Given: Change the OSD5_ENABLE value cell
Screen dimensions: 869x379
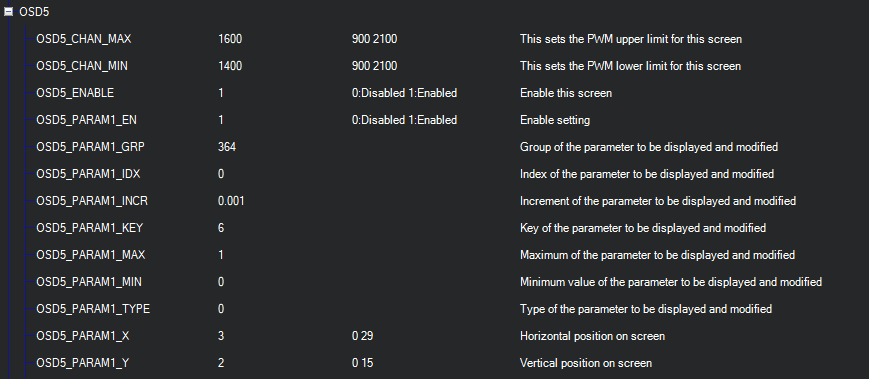Looking at the screenshot, I should (x=221, y=93).
